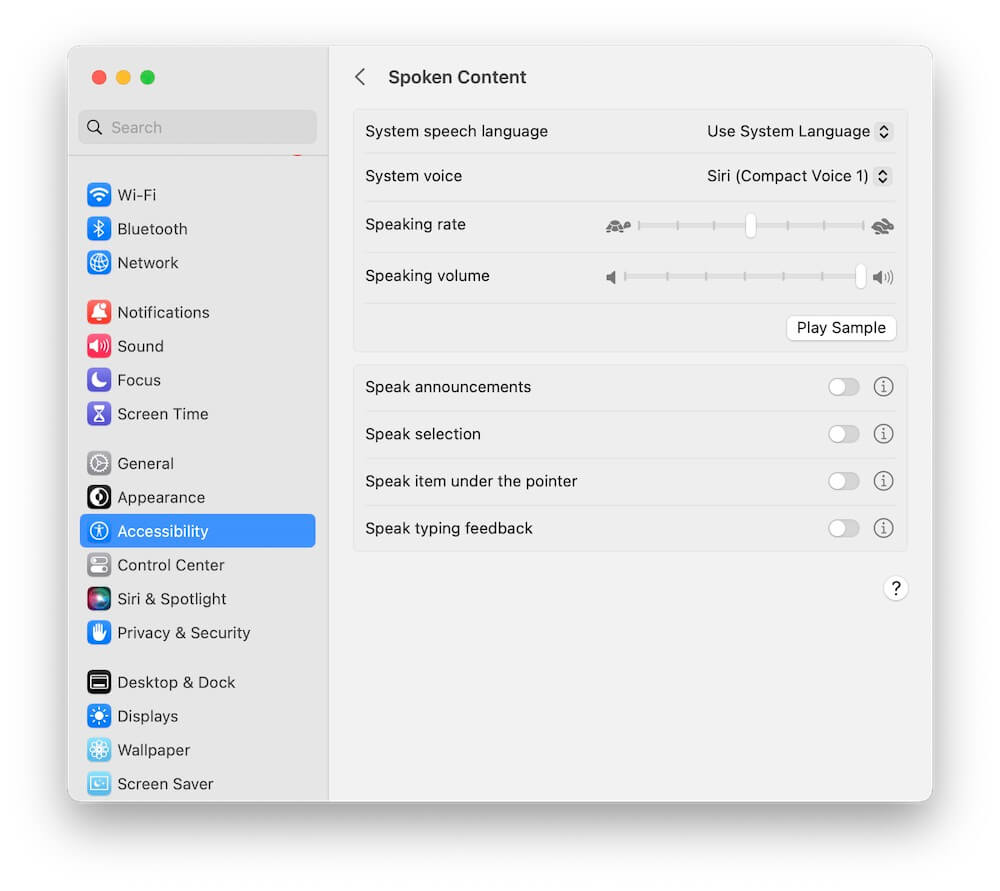Open Wi-Fi settings pane
1000x891 pixels.
198,195
